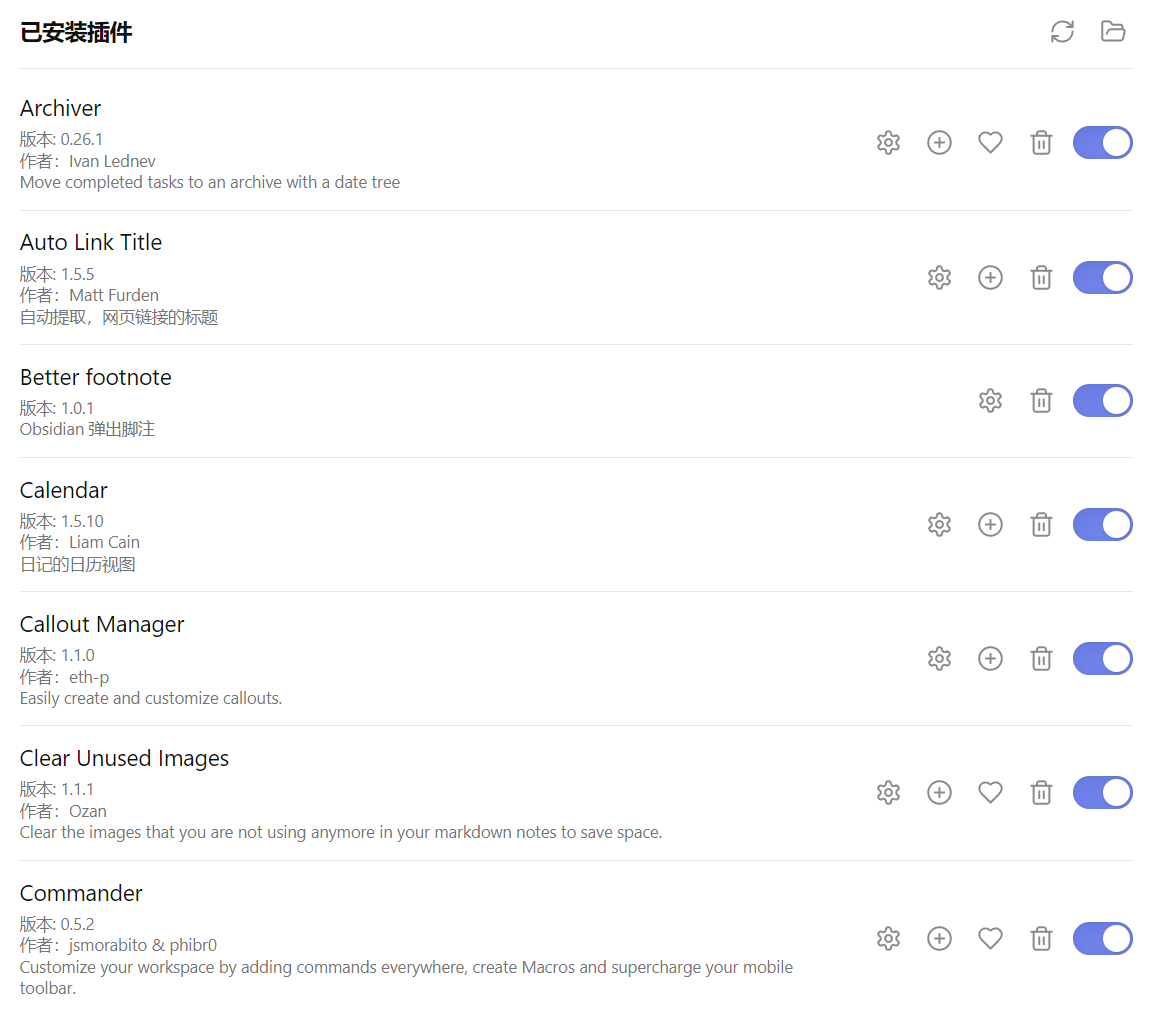The width and height of the screenshot is (1155, 1010).
Task: Open Archiver plugin settings gear
Action: click(x=888, y=142)
